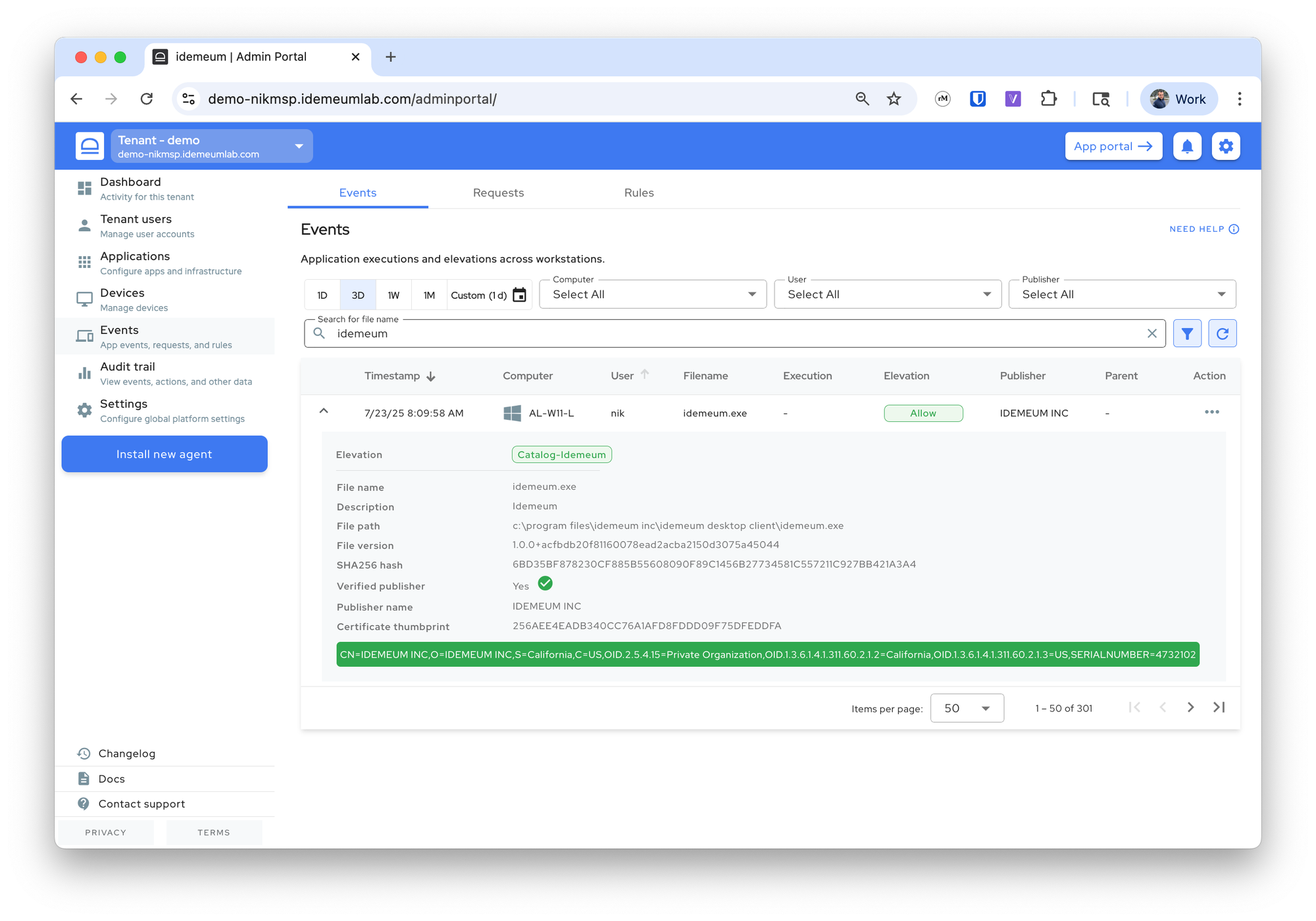Open the User Select All dropdown
Image resolution: width=1316 pixels, height=921 pixels.
(888, 294)
